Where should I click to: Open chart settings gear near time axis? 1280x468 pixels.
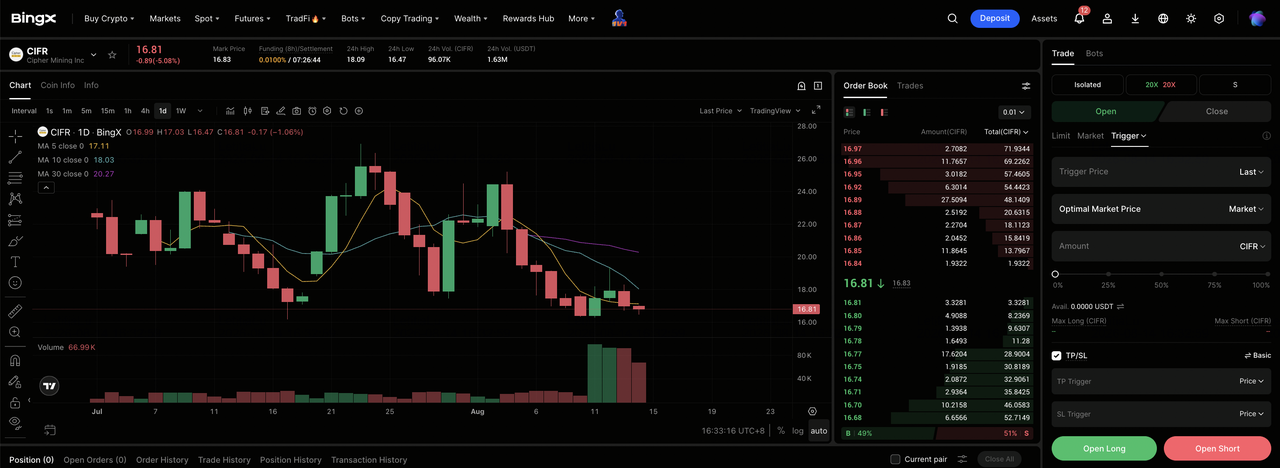tap(812, 411)
